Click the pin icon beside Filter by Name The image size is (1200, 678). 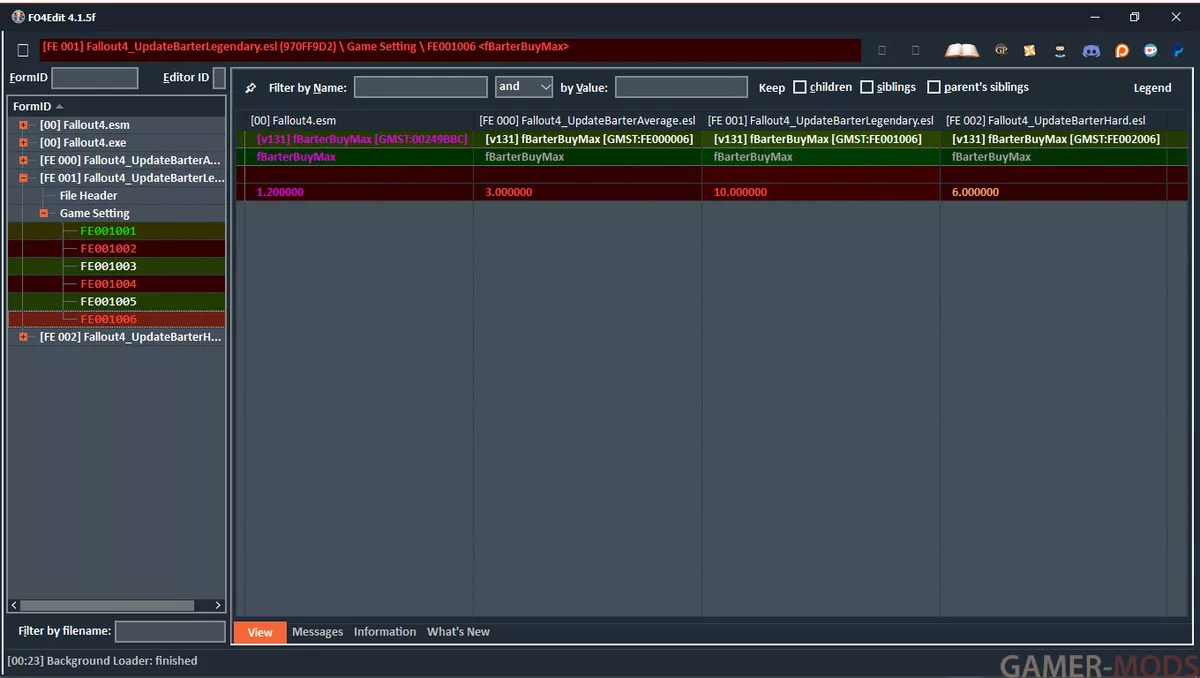pyautogui.click(x=251, y=88)
